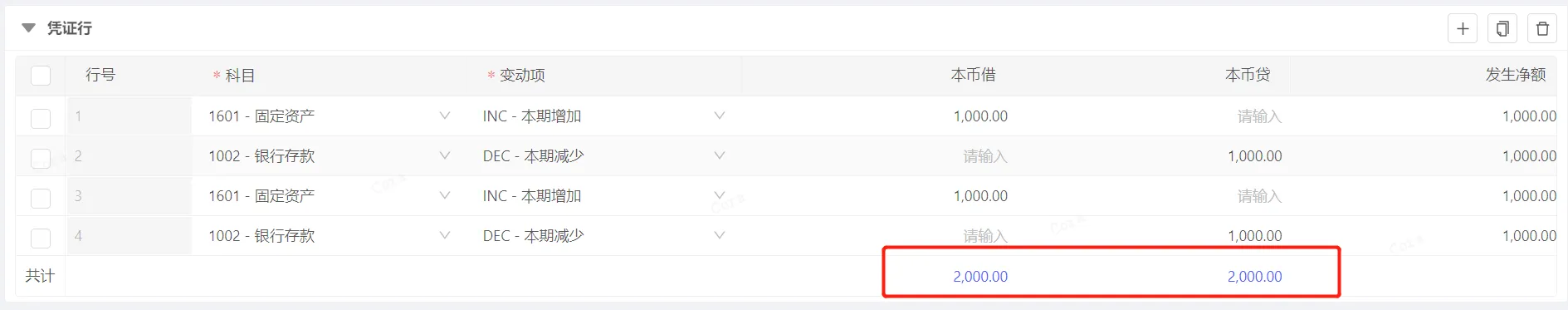The image size is (1568, 310).
Task: Click the copy row icon
Action: [x=1502, y=29]
